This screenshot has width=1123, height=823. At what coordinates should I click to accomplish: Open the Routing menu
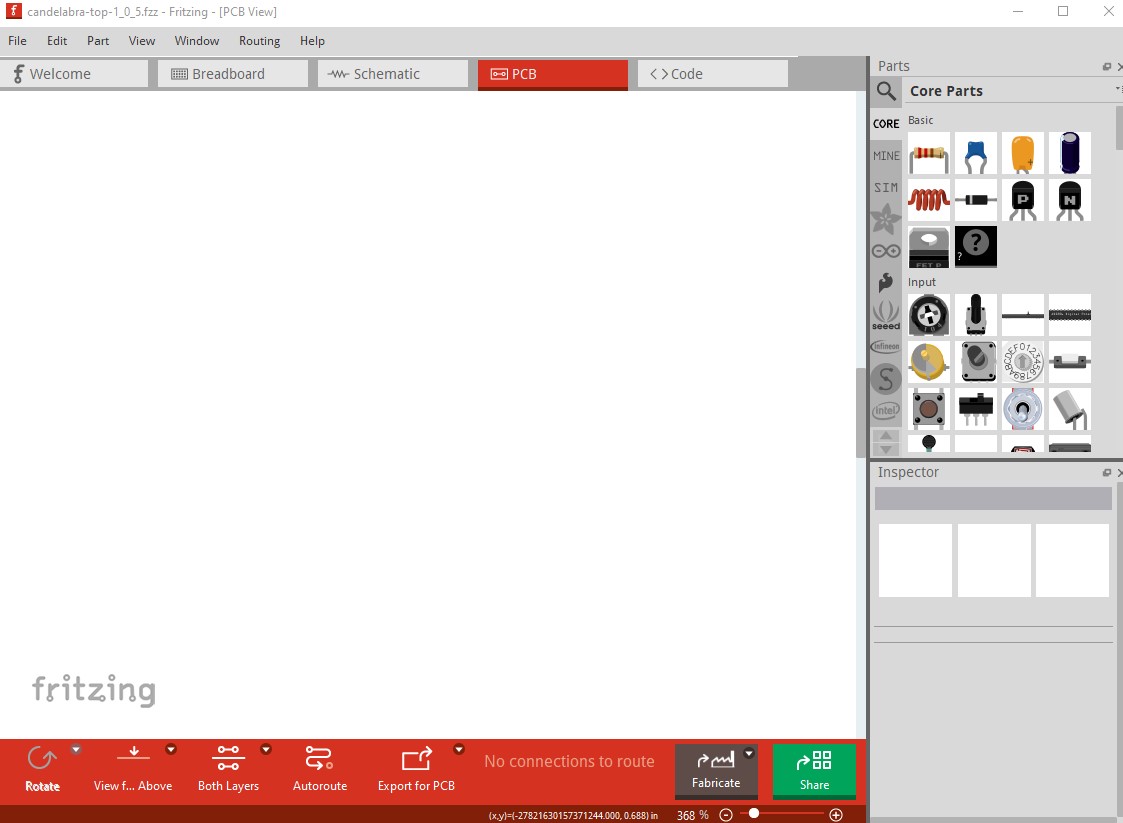259,41
